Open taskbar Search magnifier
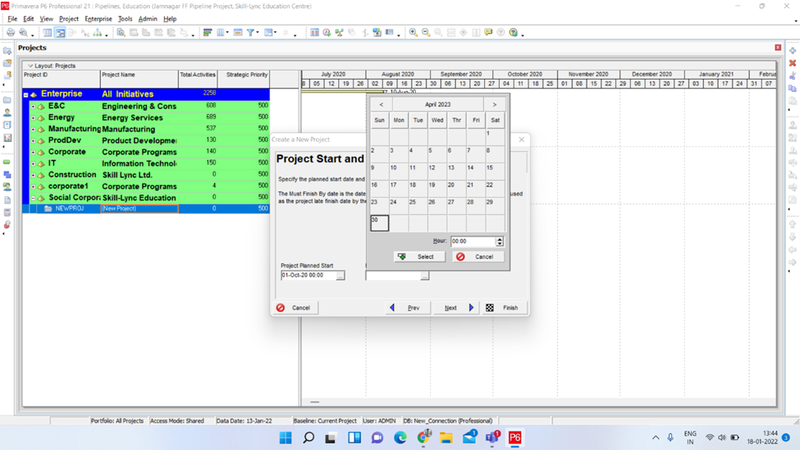The image size is (800, 450). 308,437
